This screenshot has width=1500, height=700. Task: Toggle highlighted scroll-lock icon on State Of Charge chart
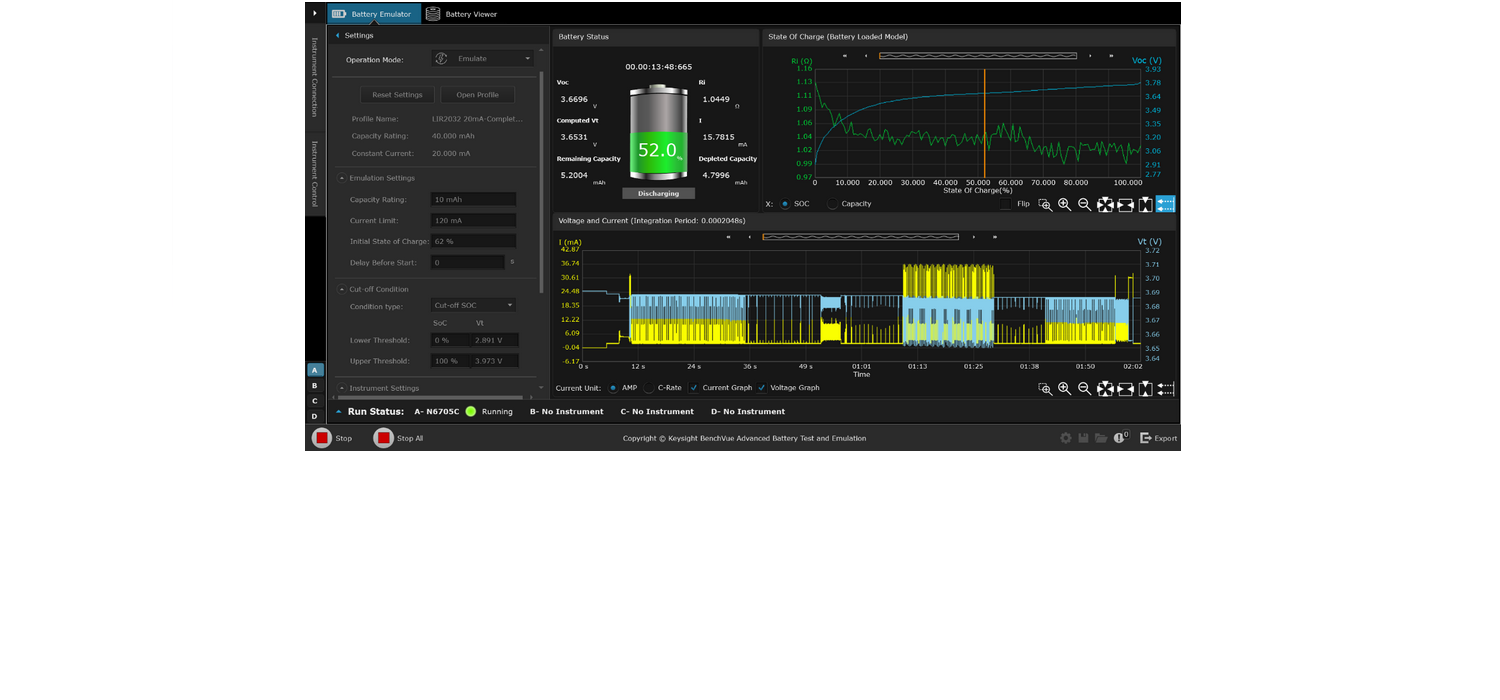(x=1165, y=204)
